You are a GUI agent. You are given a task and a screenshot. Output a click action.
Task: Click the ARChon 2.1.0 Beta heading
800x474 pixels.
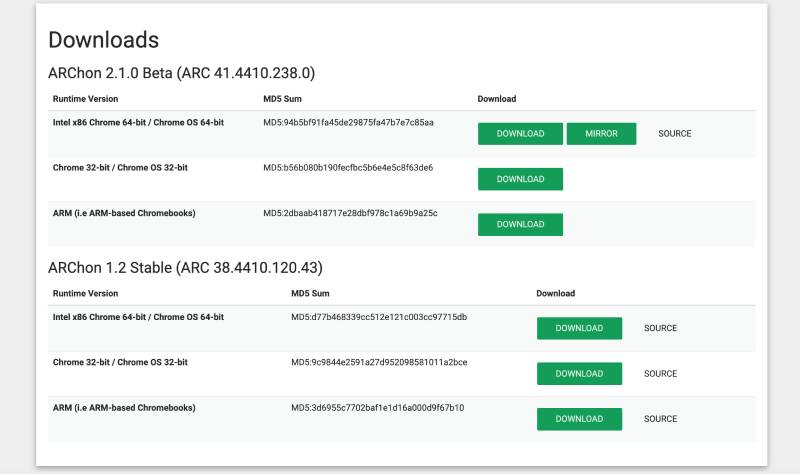click(182, 73)
